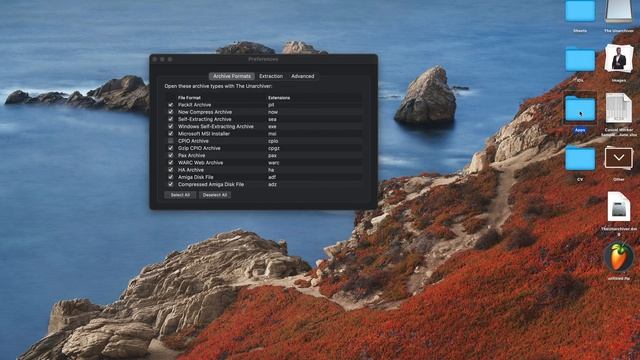Enable the CPIO Archive checkbox

(171, 141)
